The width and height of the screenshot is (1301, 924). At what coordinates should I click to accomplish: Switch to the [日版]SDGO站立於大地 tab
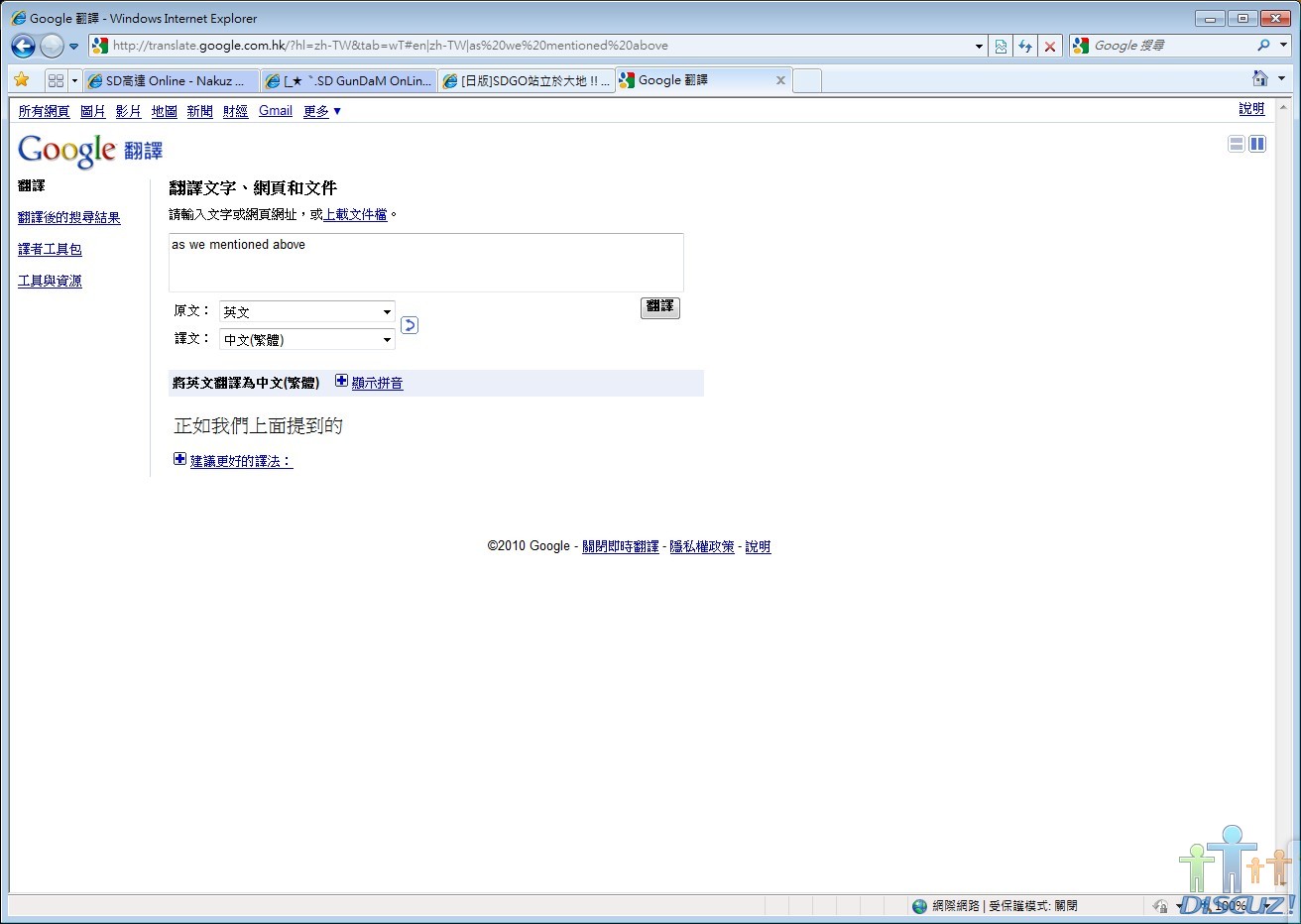click(x=526, y=81)
